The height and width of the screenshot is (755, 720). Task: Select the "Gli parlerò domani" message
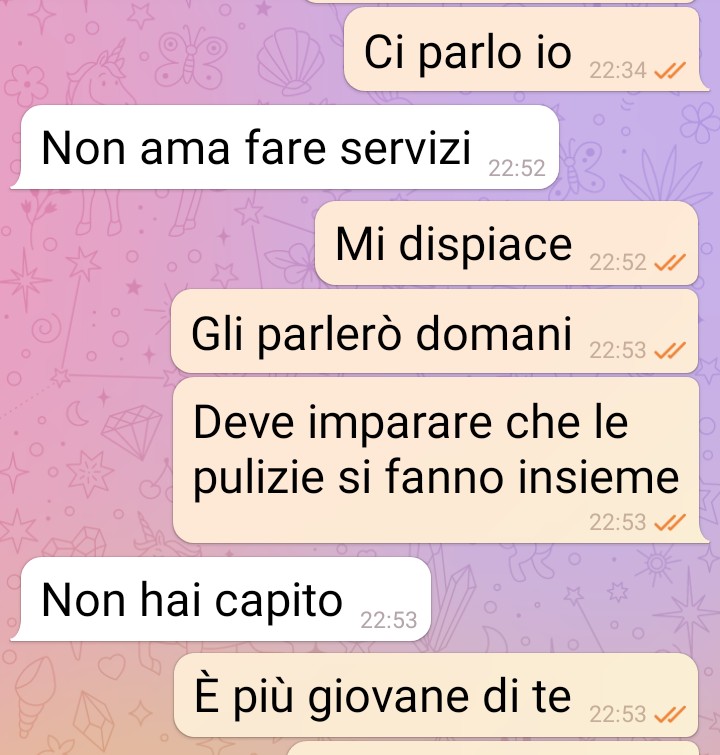(434, 331)
